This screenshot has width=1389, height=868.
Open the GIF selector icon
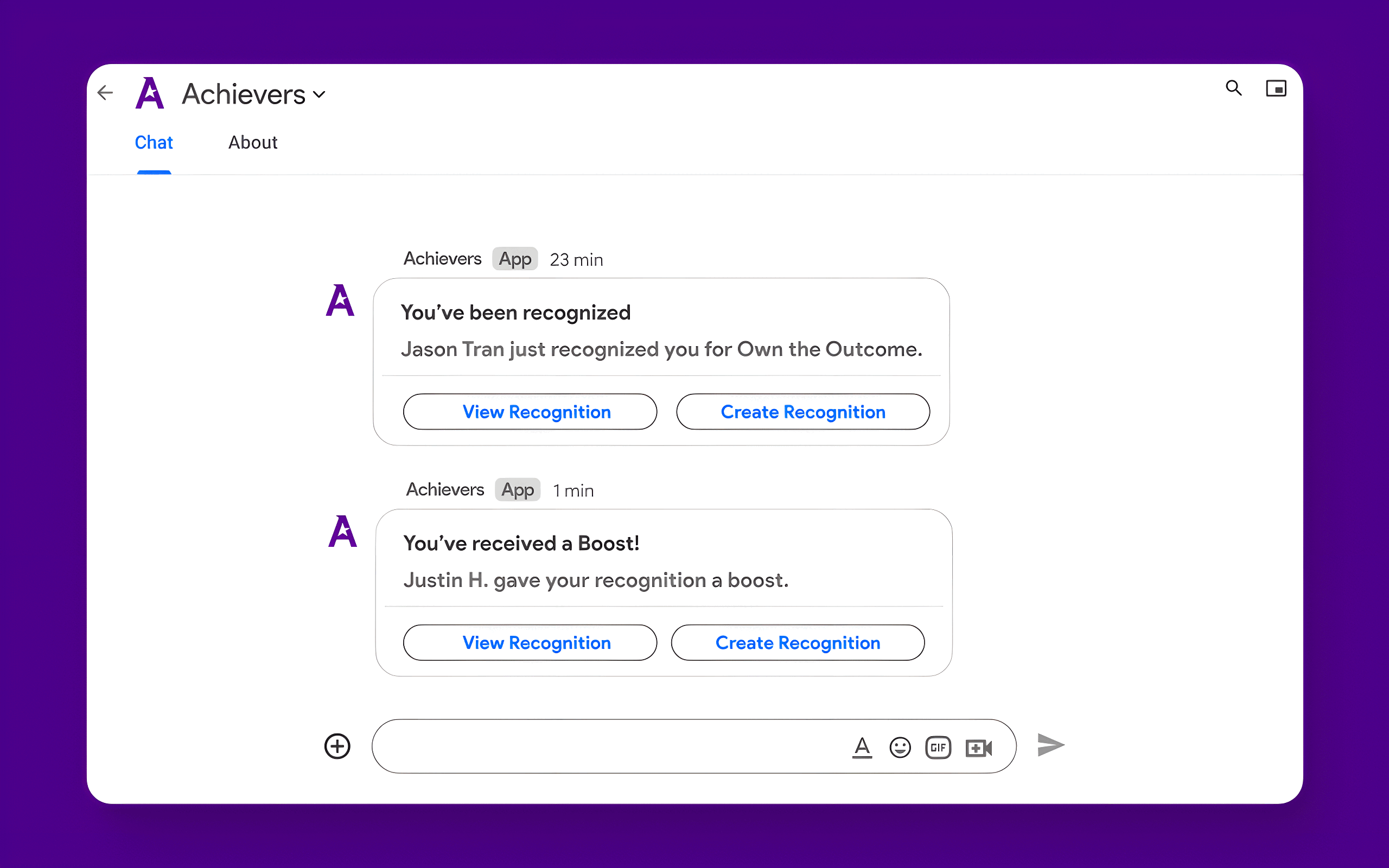[x=938, y=746]
